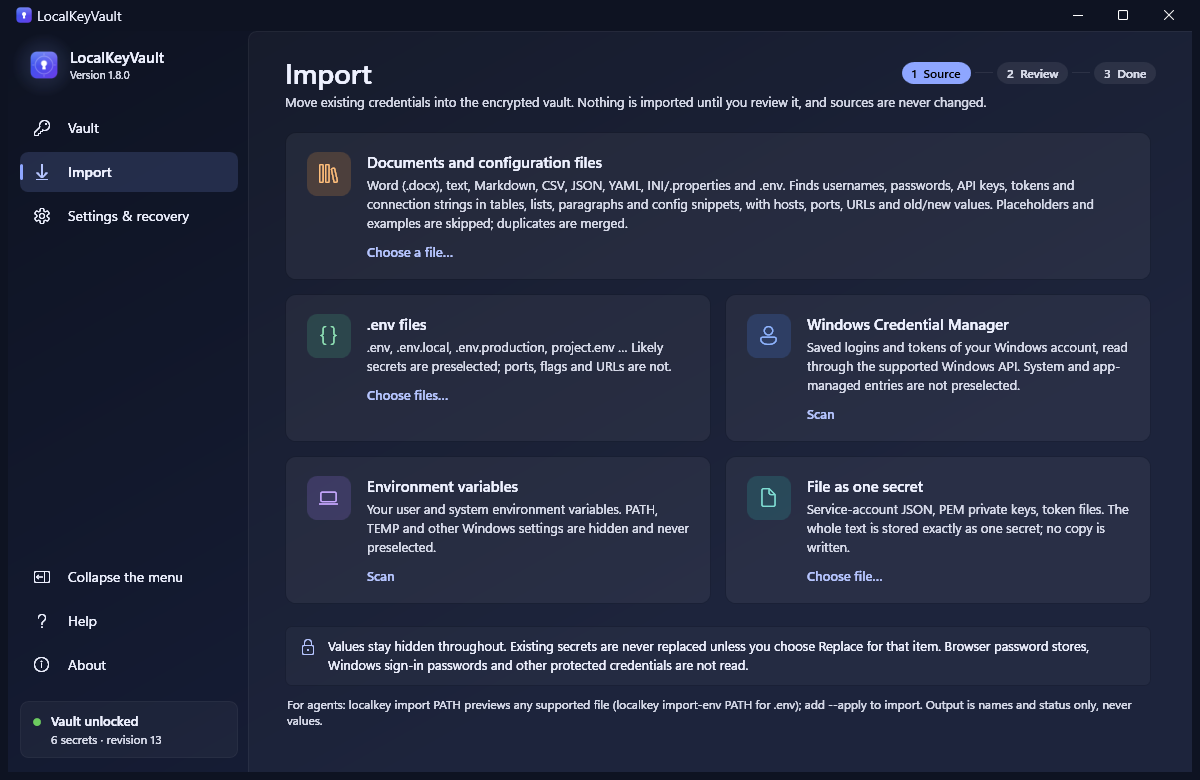Click the Collapse the menu icon
1200x780 pixels.
click(x=42, y=577)
